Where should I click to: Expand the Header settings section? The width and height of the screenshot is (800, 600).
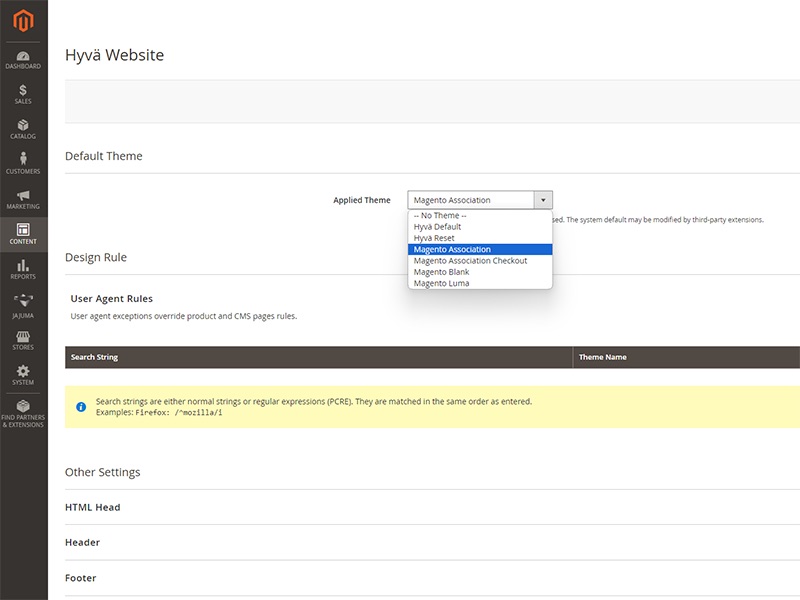click(x=83, y=542)
